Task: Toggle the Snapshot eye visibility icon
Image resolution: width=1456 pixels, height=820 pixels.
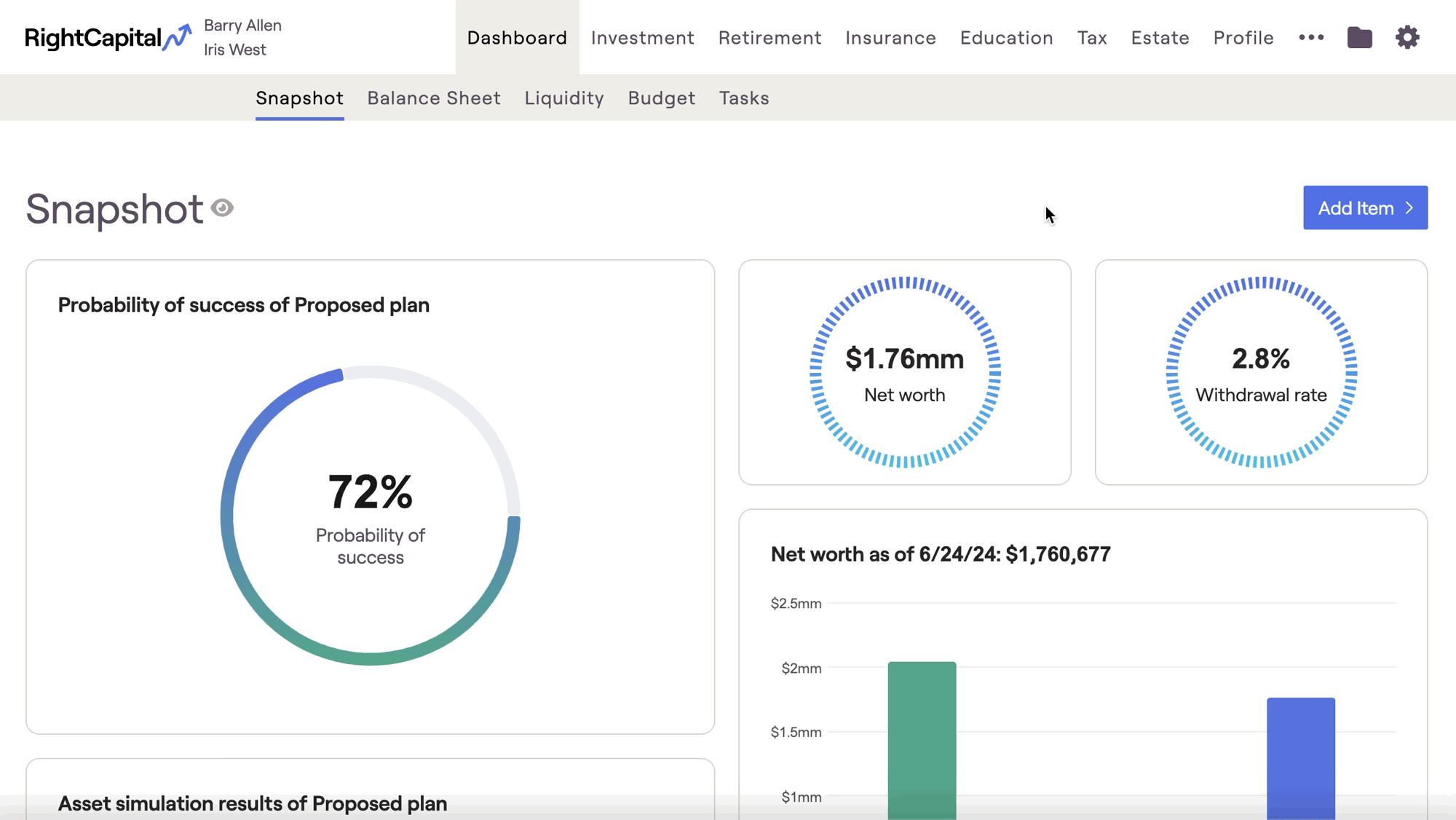Action: (222, 208)
